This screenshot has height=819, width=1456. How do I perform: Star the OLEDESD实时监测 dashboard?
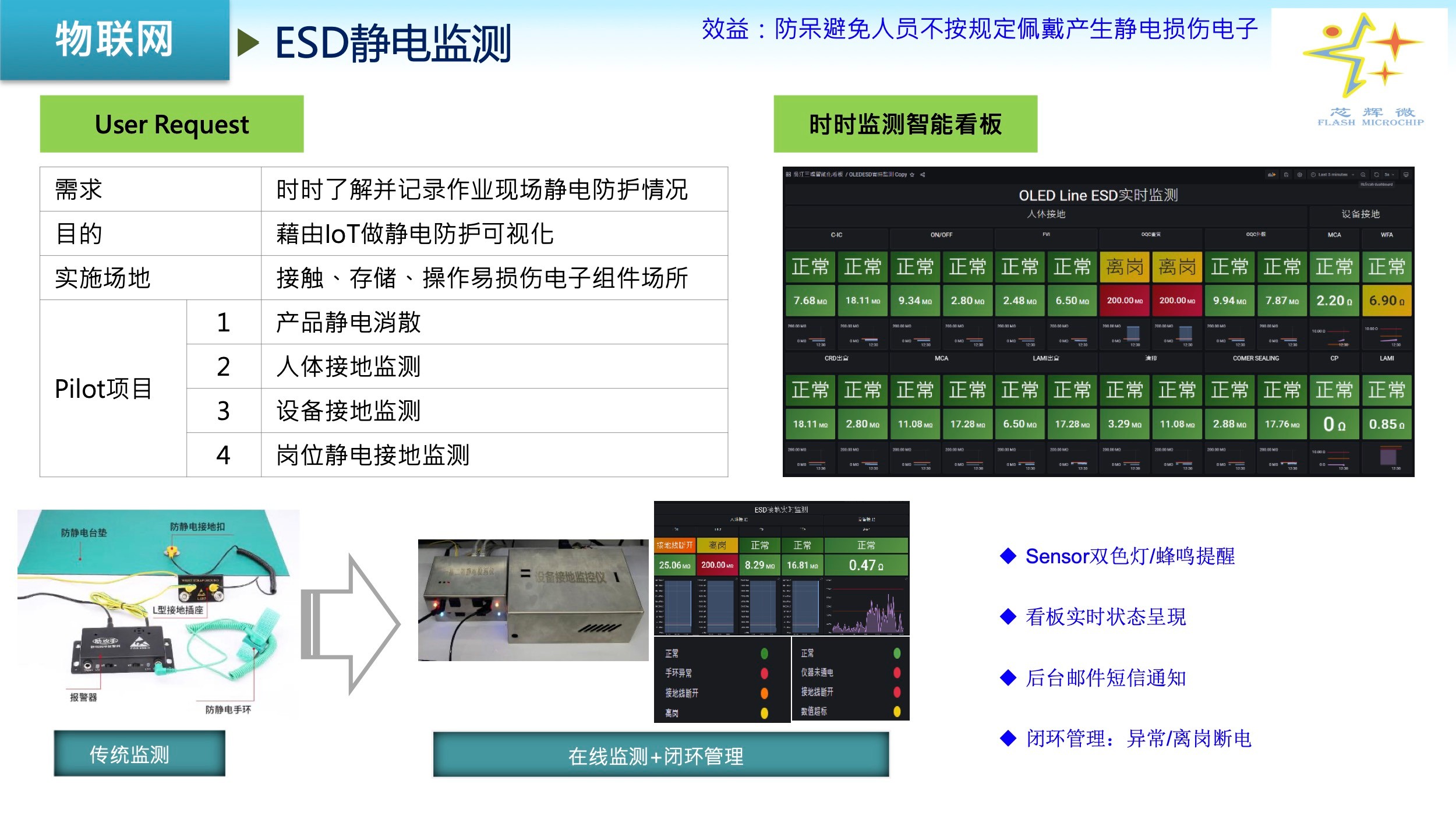point(912,175)
